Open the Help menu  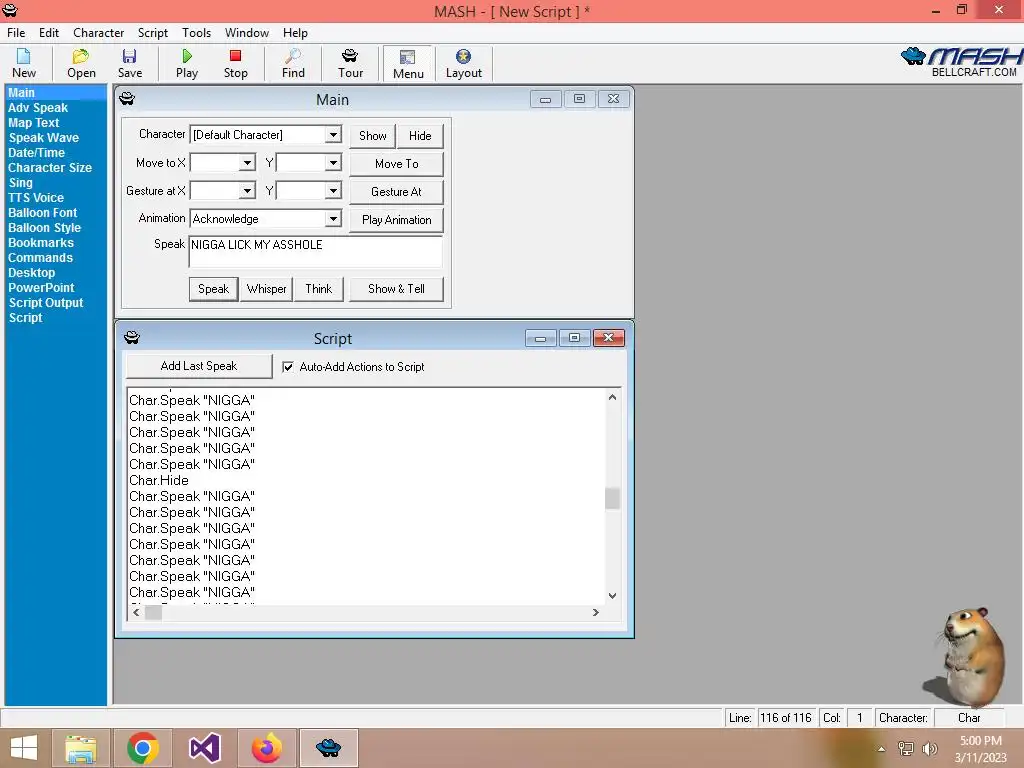click(295, 33)
